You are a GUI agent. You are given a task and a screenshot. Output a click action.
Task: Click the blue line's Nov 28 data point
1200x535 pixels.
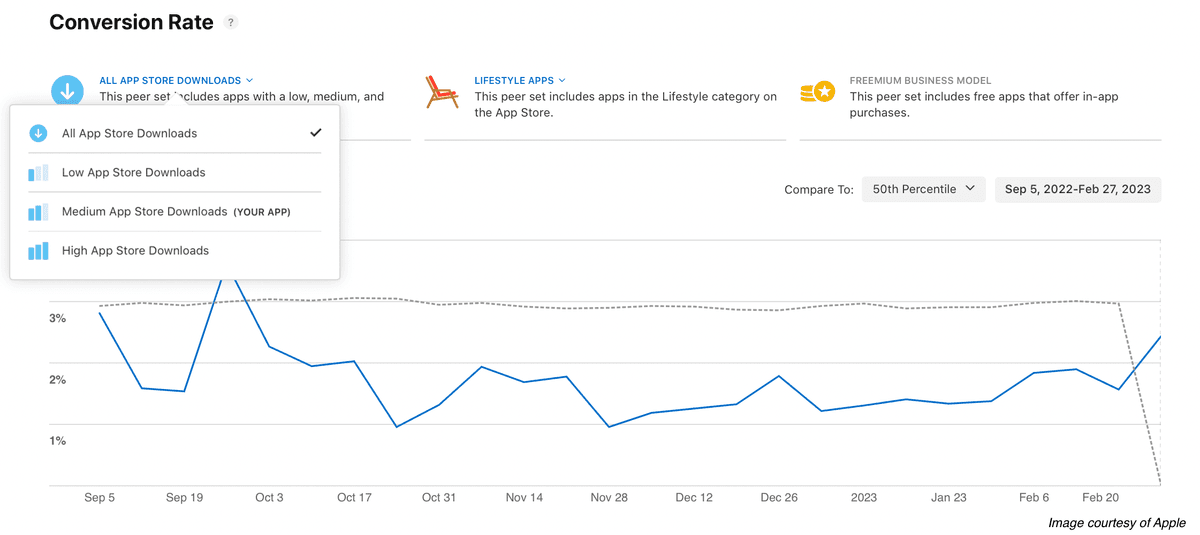pos(609,427)
